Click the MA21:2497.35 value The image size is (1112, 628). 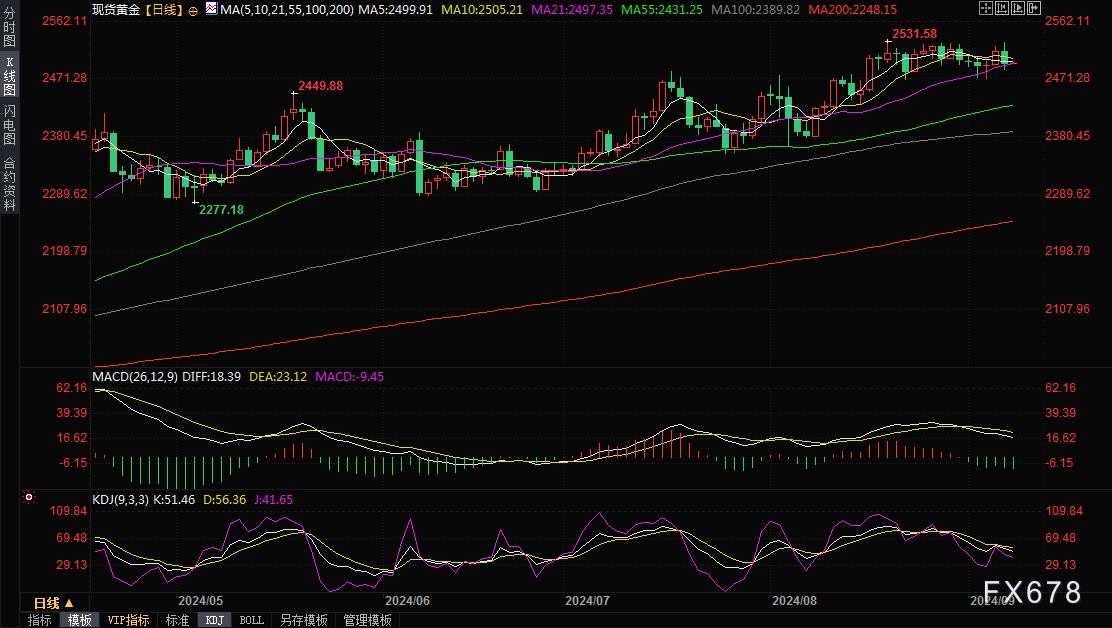572,10
